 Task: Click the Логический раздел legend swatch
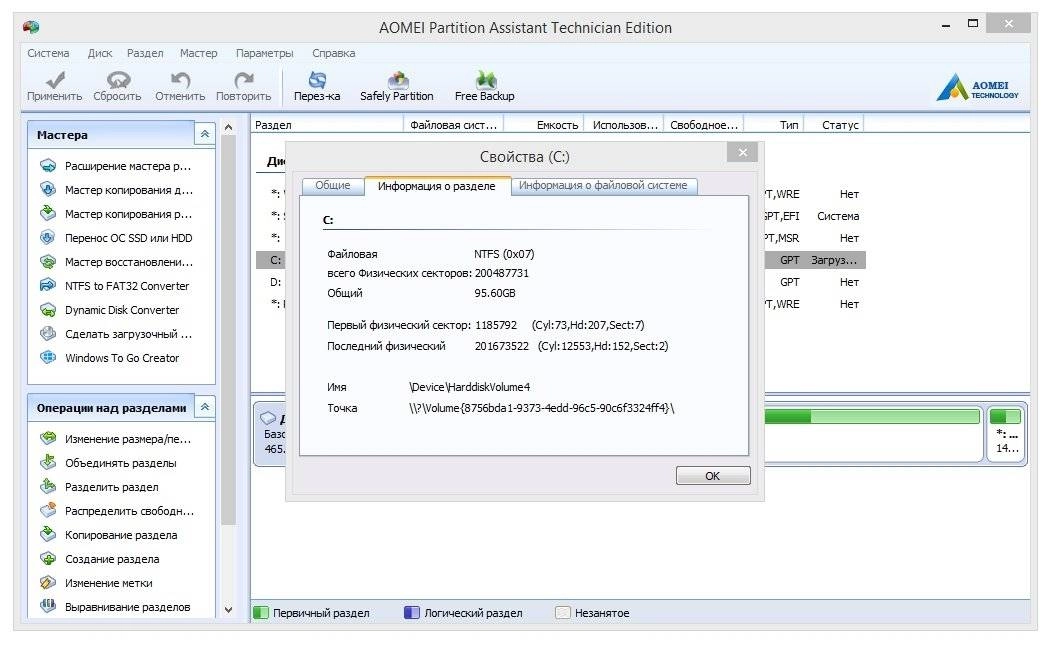point(412,613)
